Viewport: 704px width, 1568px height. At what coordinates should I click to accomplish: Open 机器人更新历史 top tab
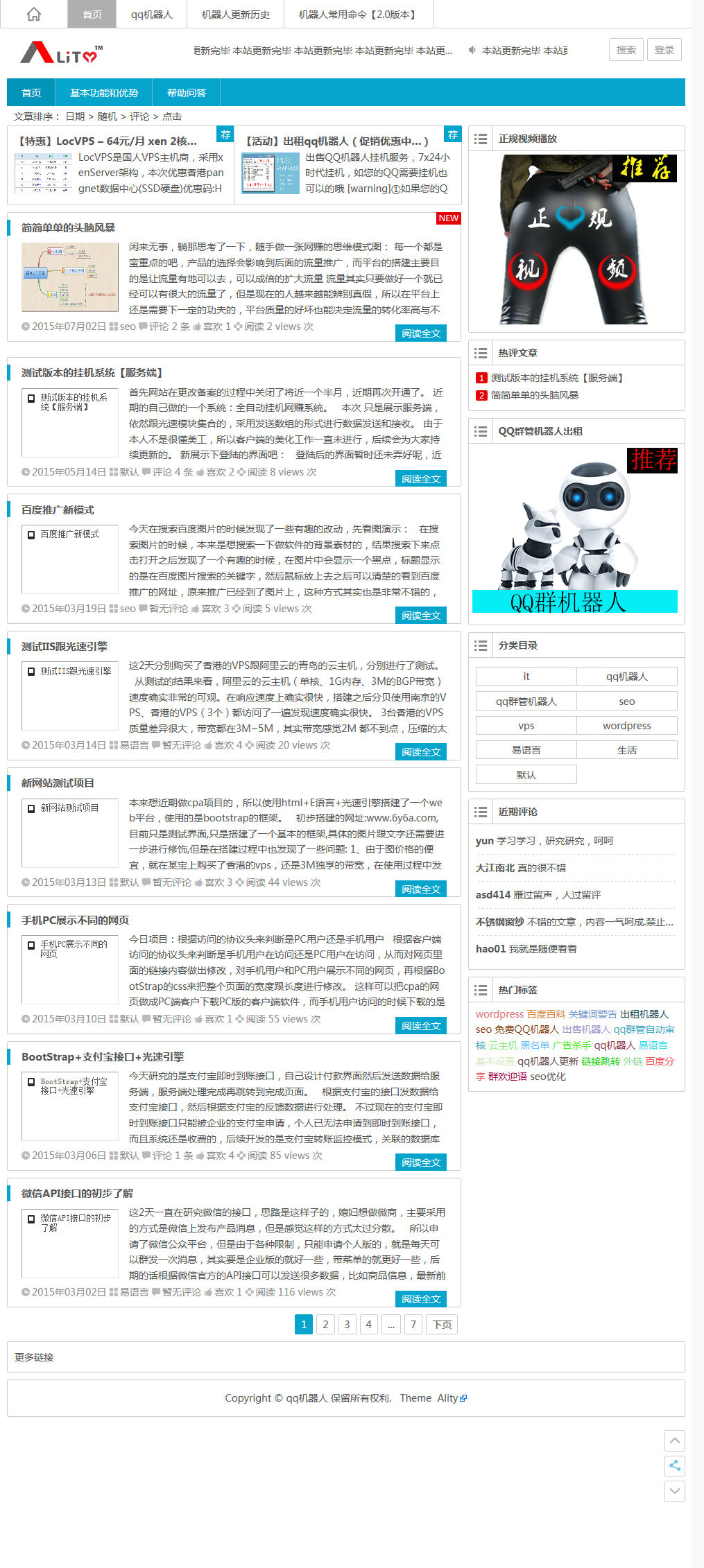click(236, 14)
